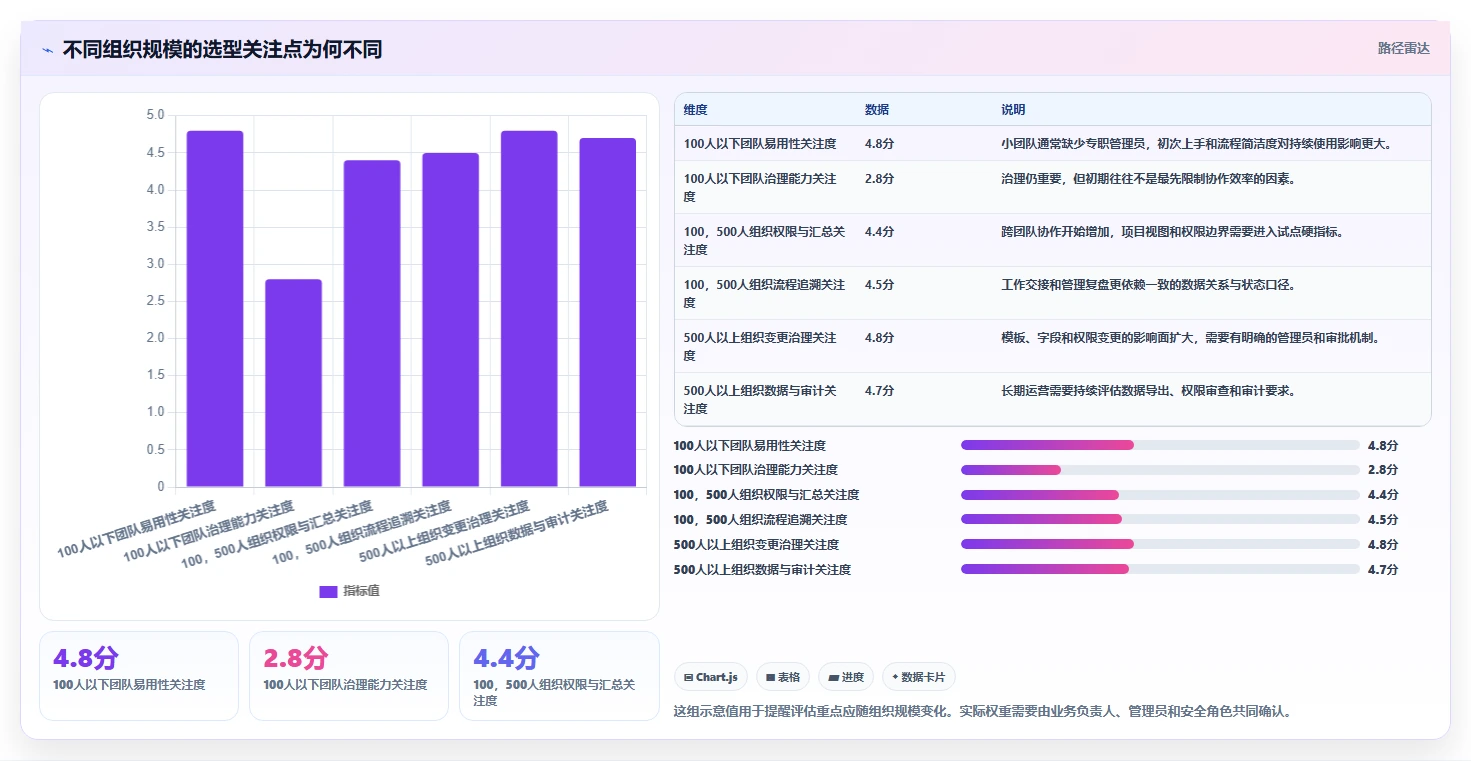This screenshot has width=1471, height=761.
Task: Click the progress list label 100，500人组织流程追溯关注度
Action: pyautogui.click(x=760, y=520)
